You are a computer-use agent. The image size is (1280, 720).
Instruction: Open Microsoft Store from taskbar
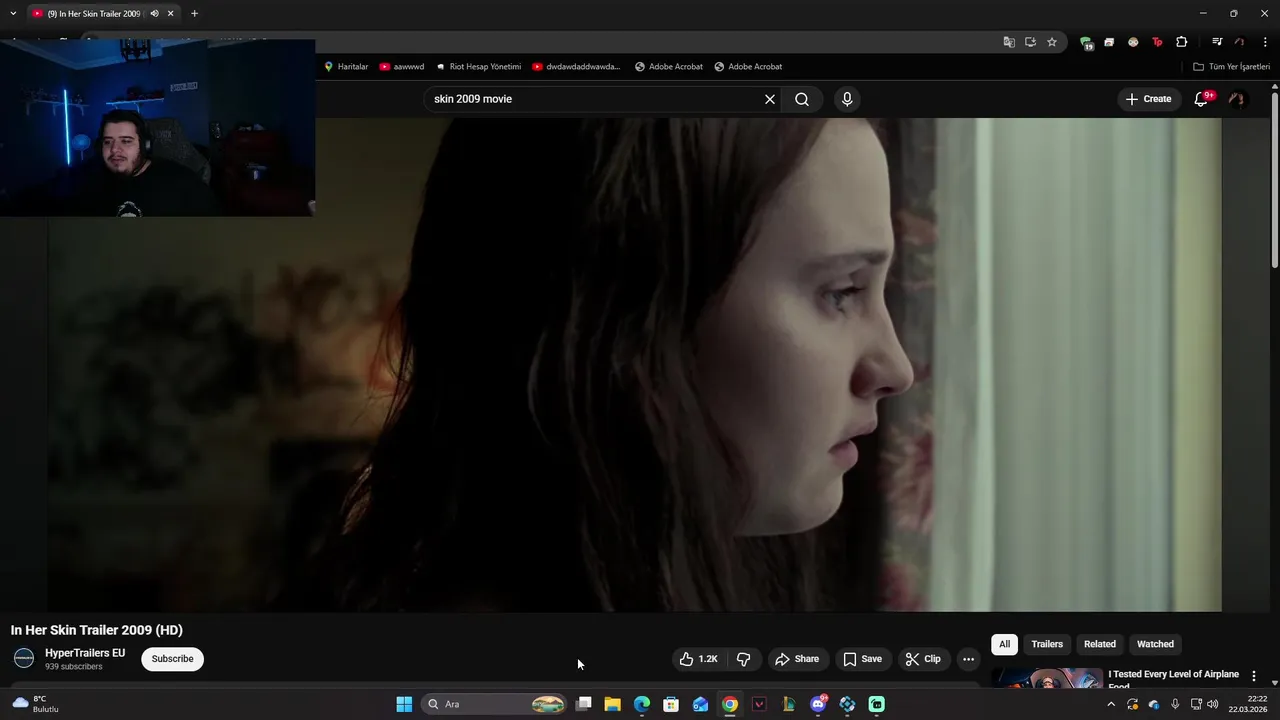point(671,704)
